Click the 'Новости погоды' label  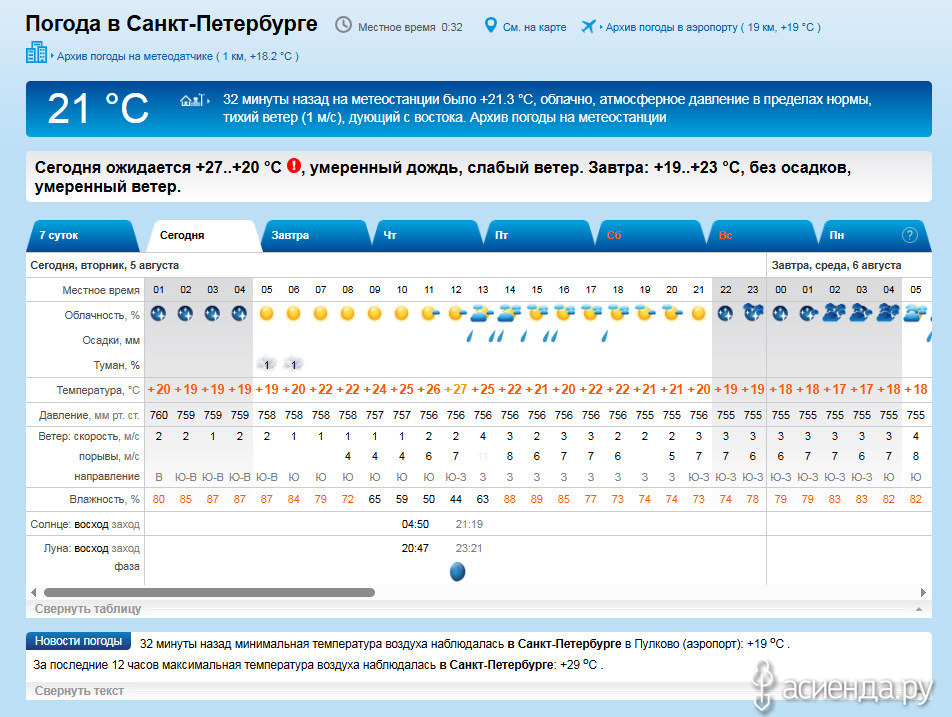pyautogui.click(x=78, y=641)
